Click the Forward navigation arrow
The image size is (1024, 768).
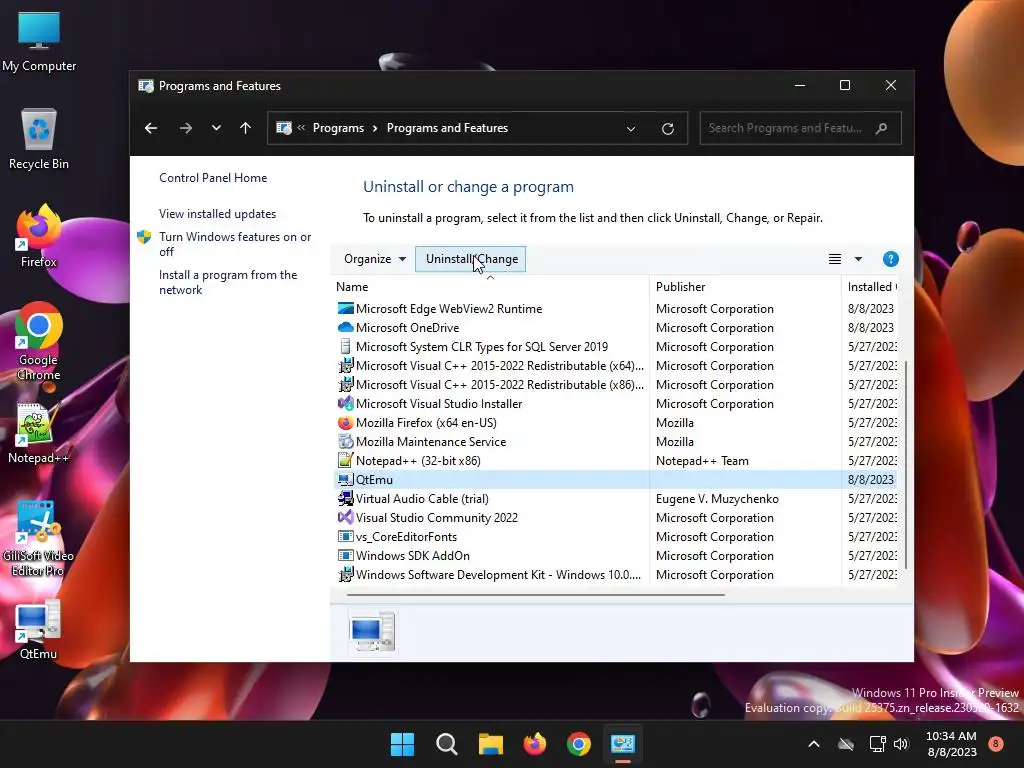[x=185, y=128]
